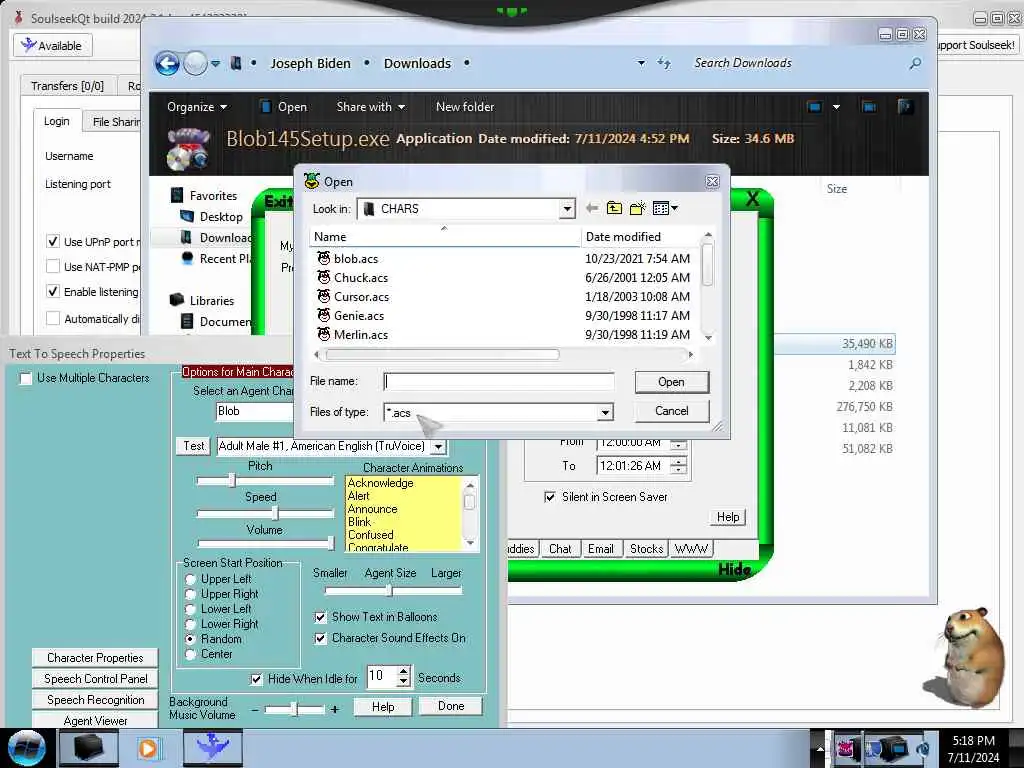Select Upper Left start position
The width and height of the screenshot is (1024, 768).
(x=190, y=579)
